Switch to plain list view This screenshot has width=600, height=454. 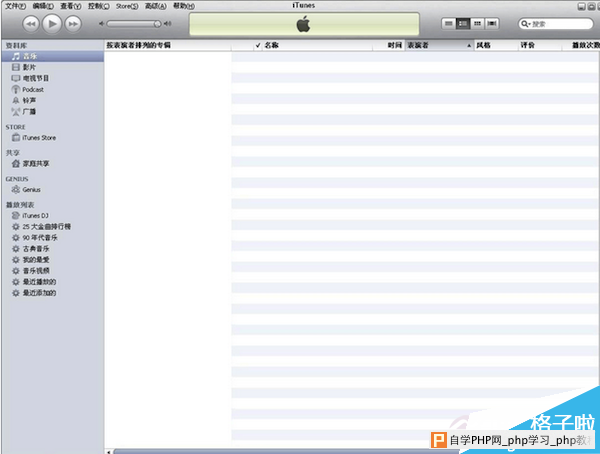coord(448,24)
